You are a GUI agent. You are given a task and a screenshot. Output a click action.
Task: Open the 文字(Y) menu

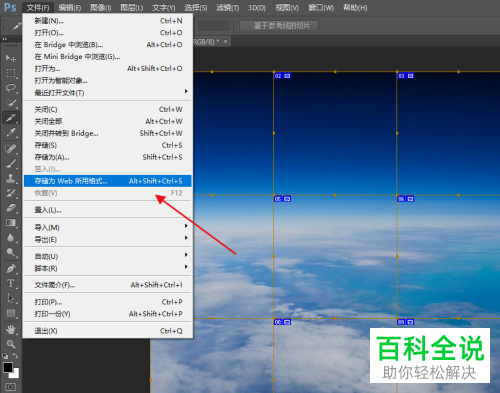pos(164,7)
